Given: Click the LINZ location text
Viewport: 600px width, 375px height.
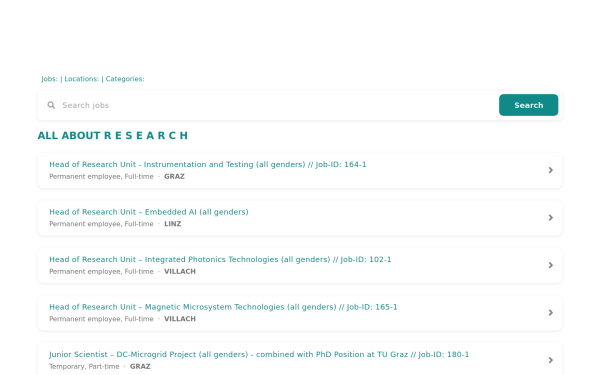Looking at the screenshot, I should [x=173, y=224].
